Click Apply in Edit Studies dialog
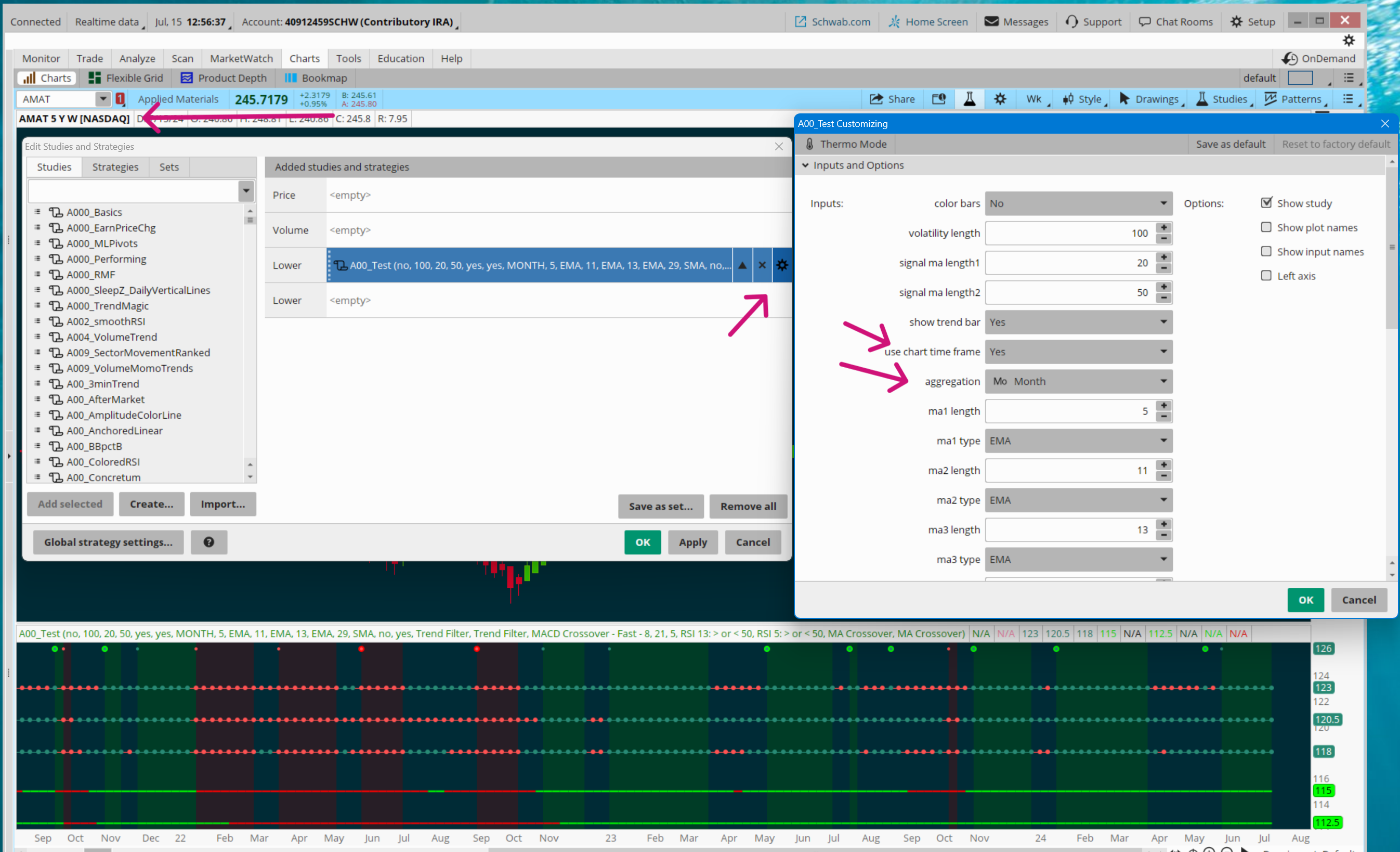 692,541
